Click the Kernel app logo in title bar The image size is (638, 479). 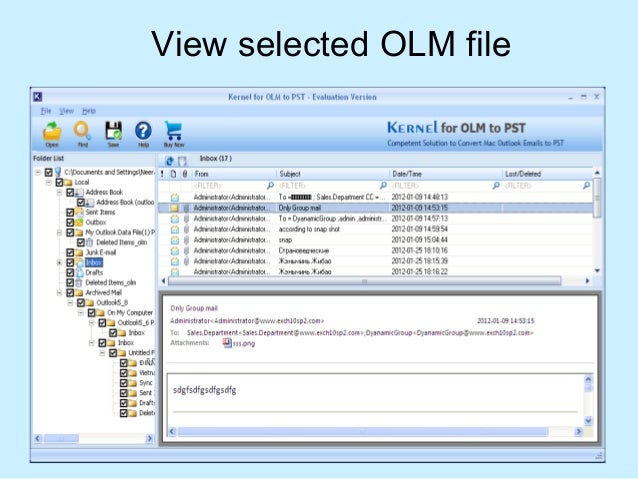coord(37,97)
